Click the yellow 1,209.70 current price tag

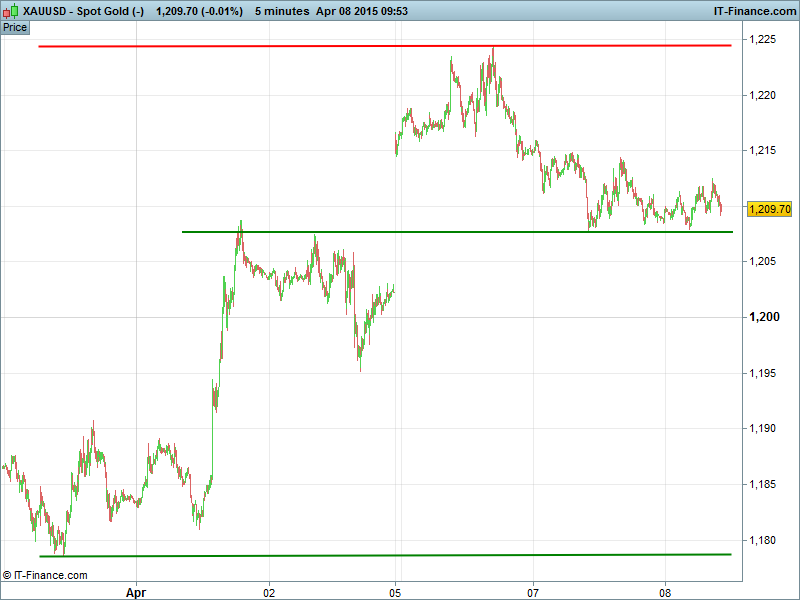(769, 209)
